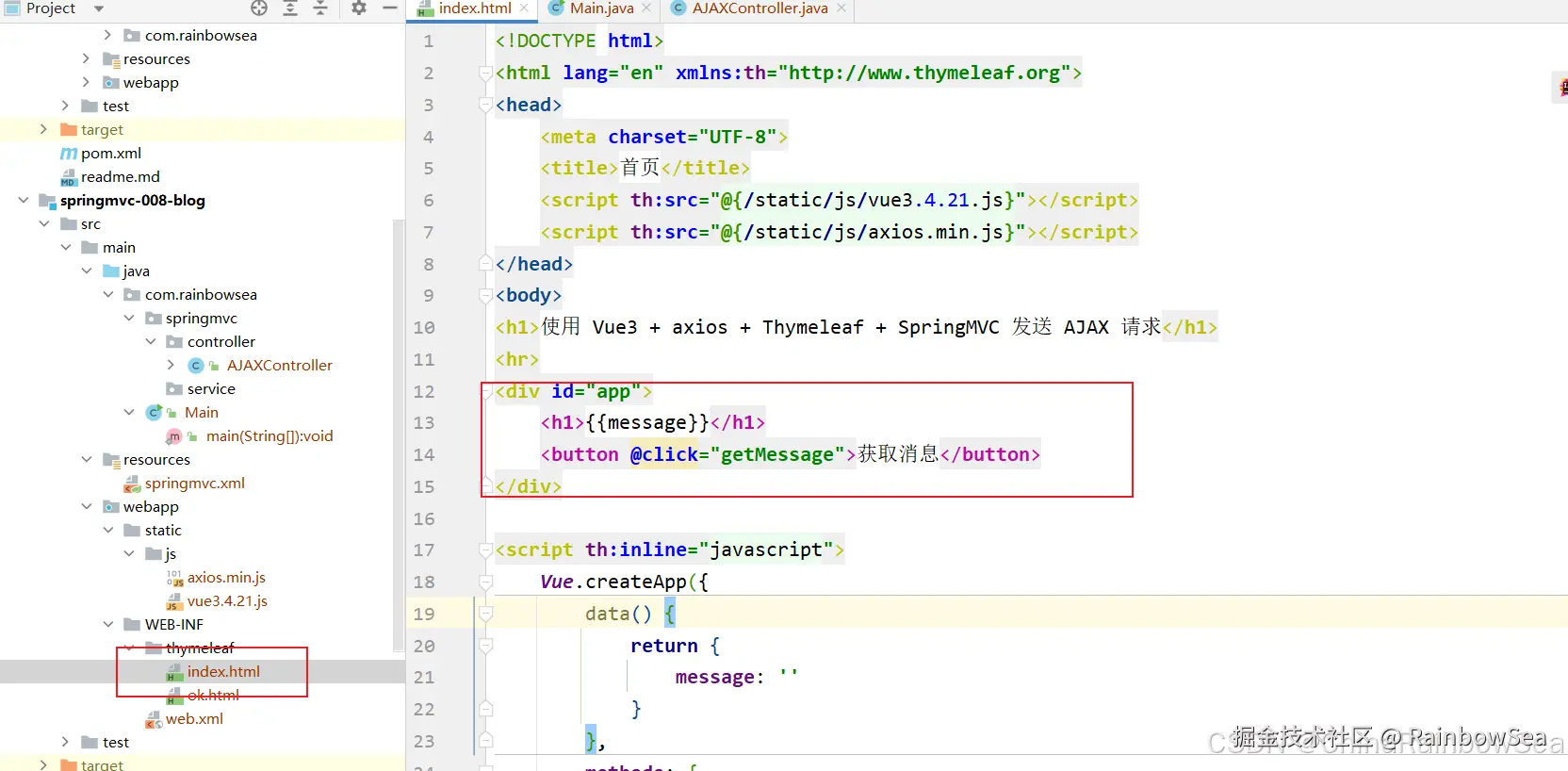
Task: Switch to the Main.java tab
Action: (600, 8)
